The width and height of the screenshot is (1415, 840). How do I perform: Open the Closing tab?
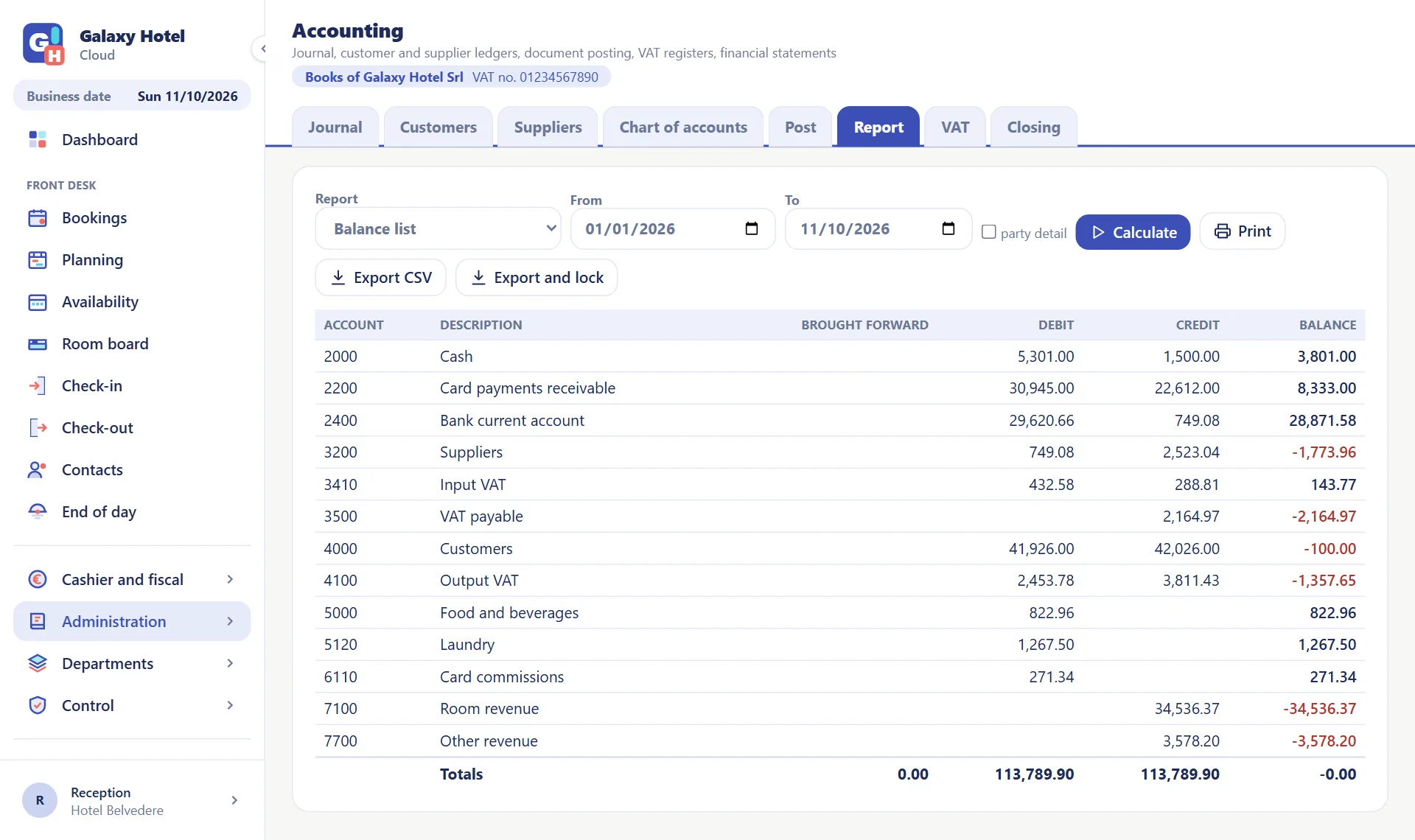coord(1034,127)
